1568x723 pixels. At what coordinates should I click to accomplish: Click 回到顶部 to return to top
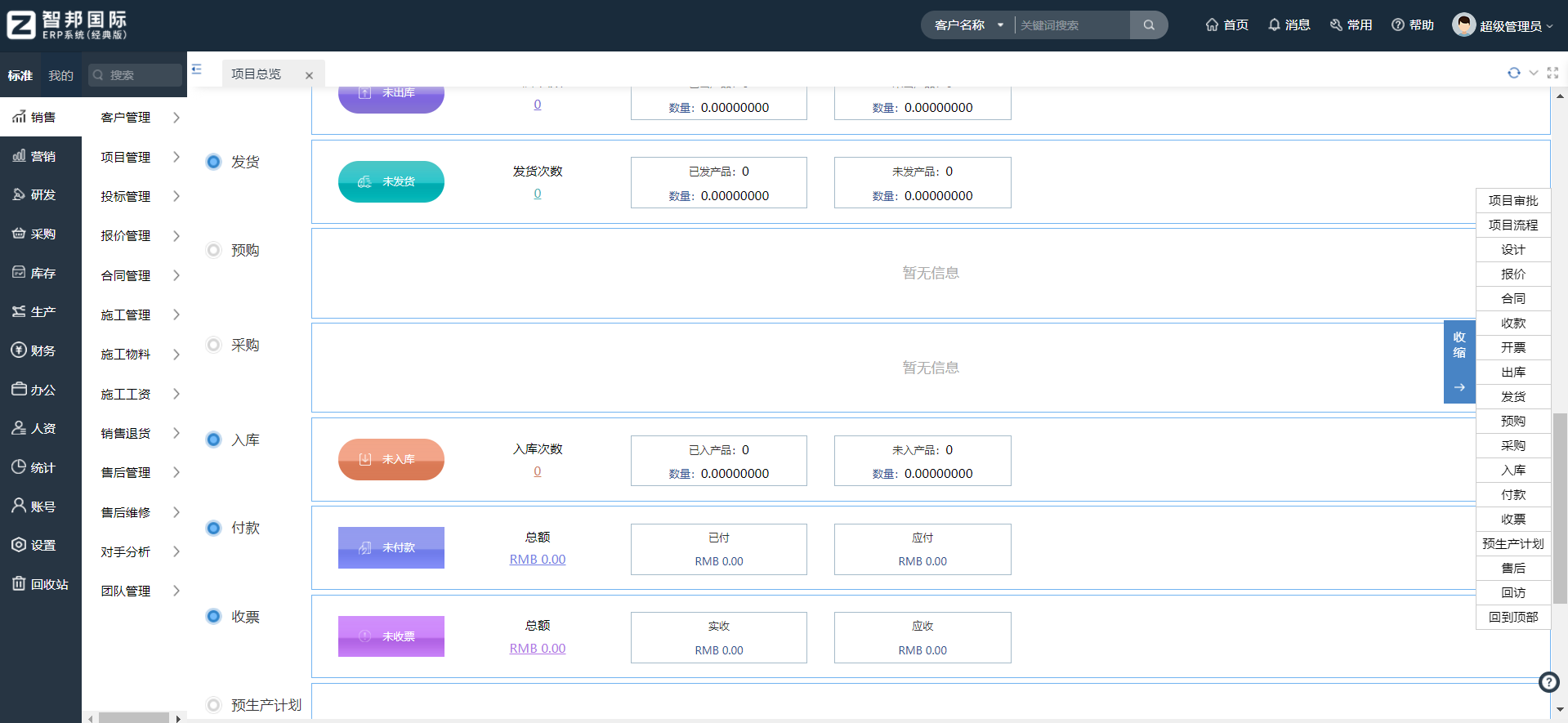tap(1513, 617)
